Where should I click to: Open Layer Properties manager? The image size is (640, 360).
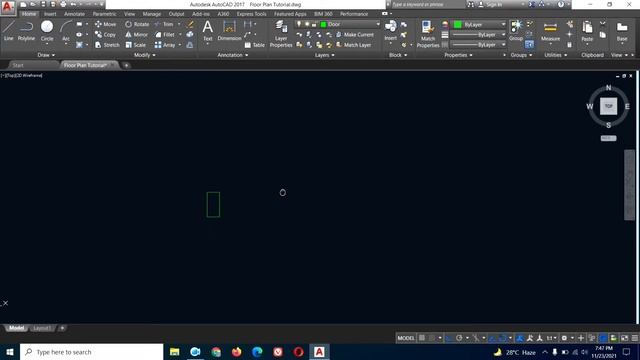(x=281, y=33)
